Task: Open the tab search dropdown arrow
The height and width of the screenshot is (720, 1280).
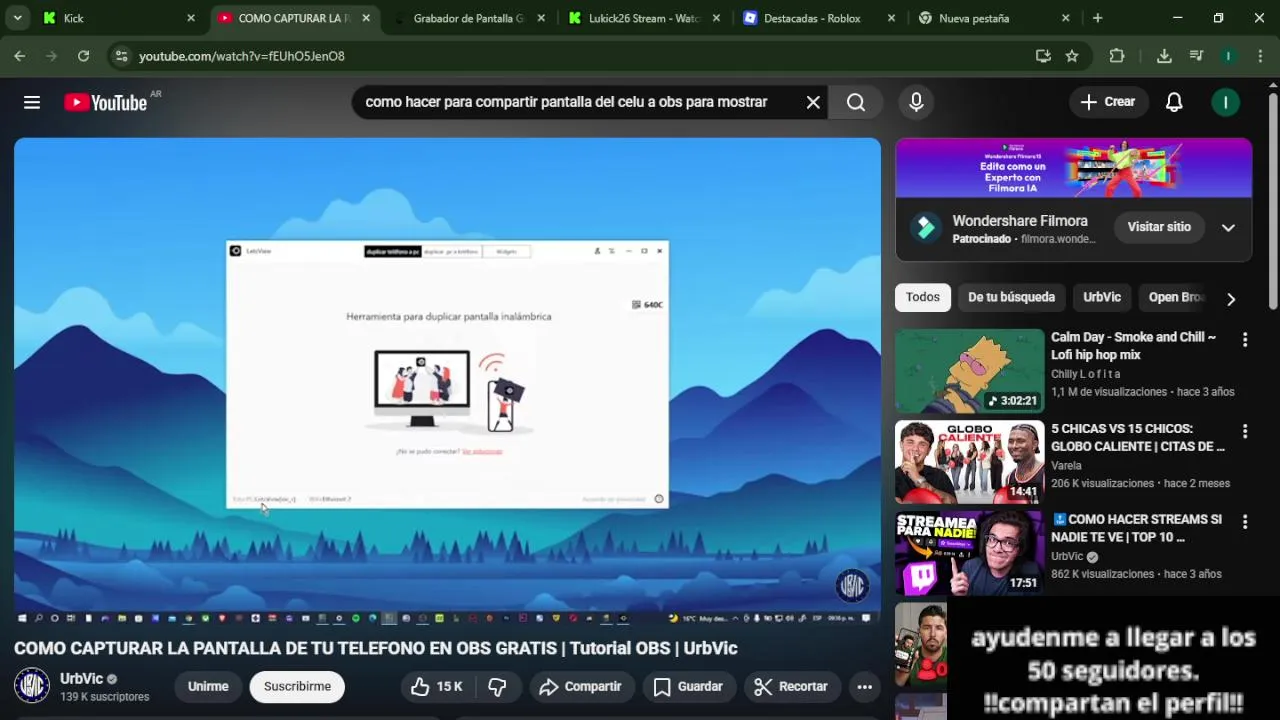Action: pos(17,18)
